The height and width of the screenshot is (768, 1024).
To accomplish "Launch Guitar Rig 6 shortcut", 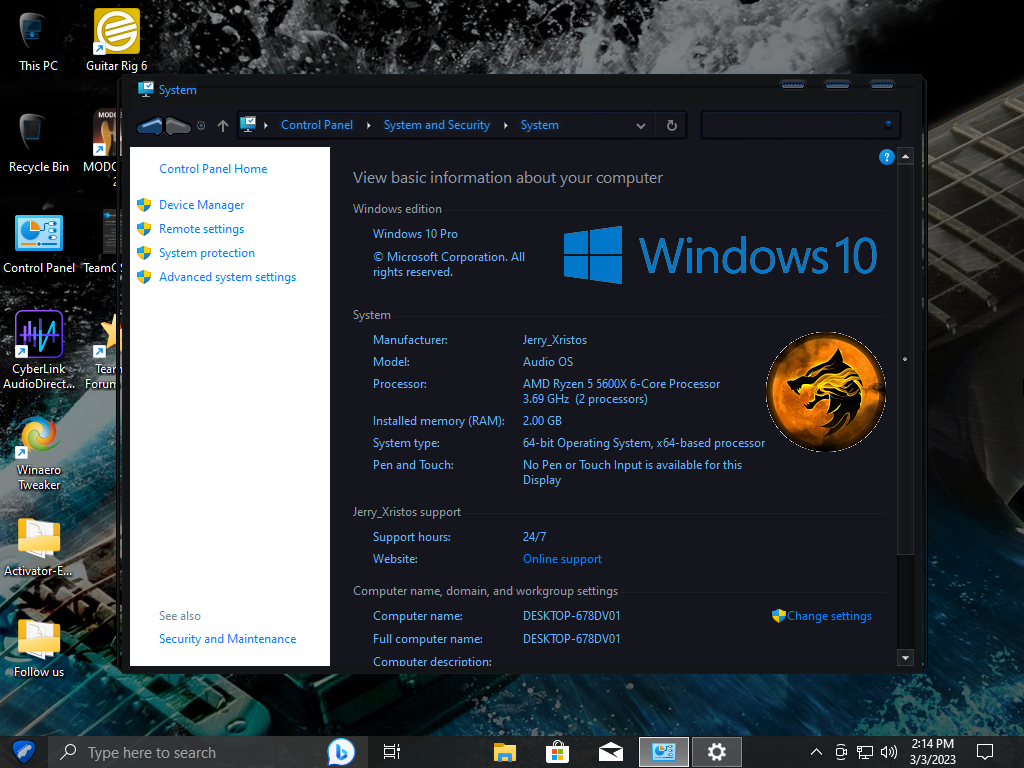I will pyautogui.click(x=116, y=40).
